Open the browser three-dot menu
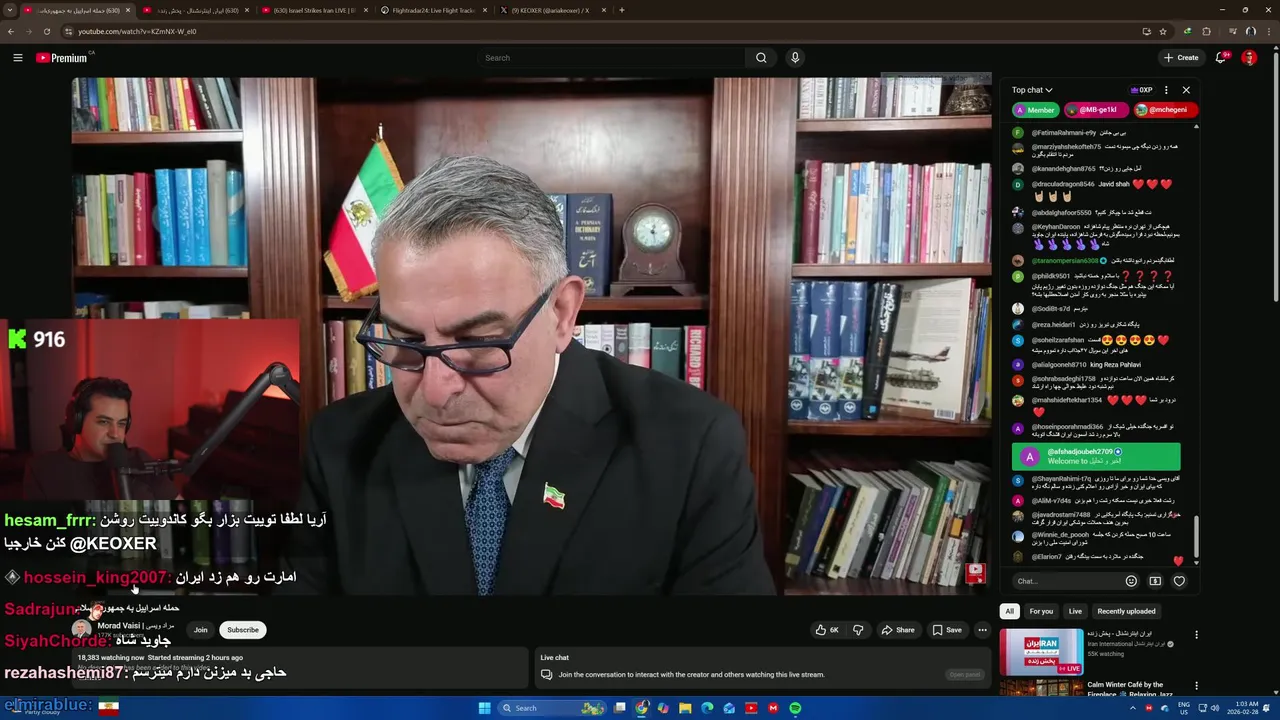 (1269, 31)
